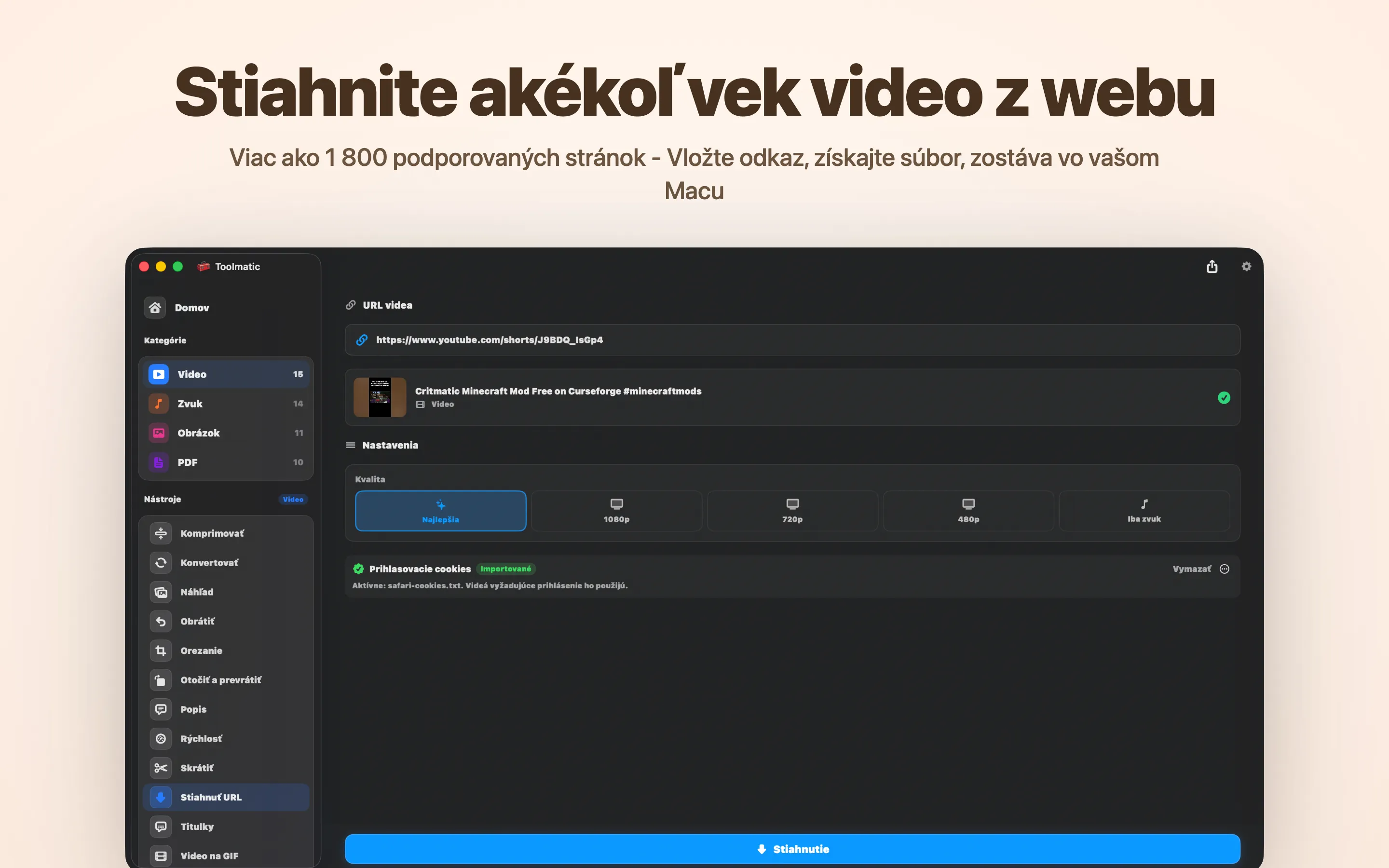Open the Popis caption tool icon
Viewport: 1389px width, 868px height.
[x=161, y=709]
